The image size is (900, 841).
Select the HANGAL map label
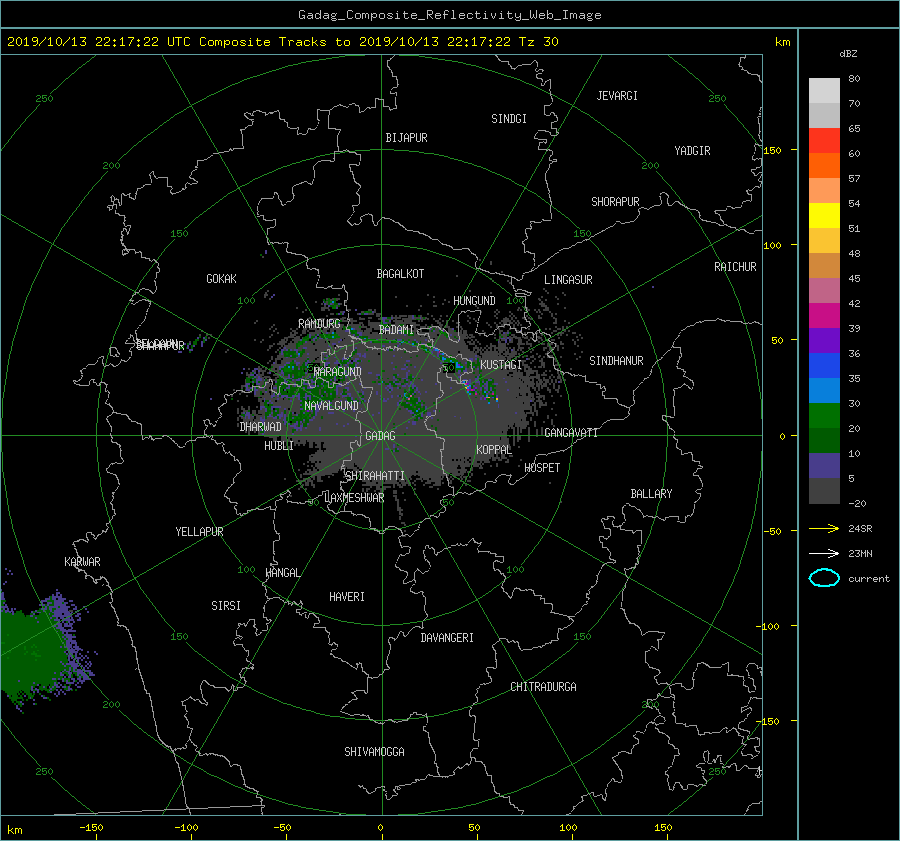click(283, 573)
